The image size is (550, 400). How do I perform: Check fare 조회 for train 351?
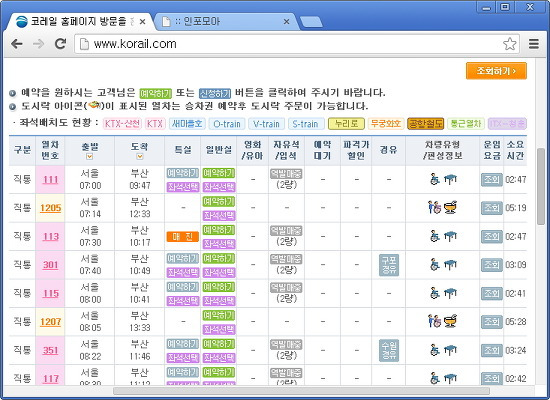491,350
